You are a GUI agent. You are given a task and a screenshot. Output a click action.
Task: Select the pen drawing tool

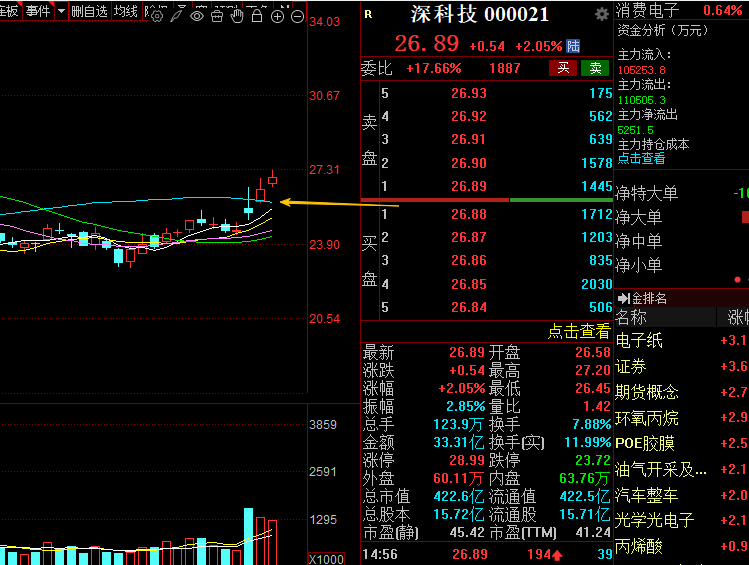[176, 16]
